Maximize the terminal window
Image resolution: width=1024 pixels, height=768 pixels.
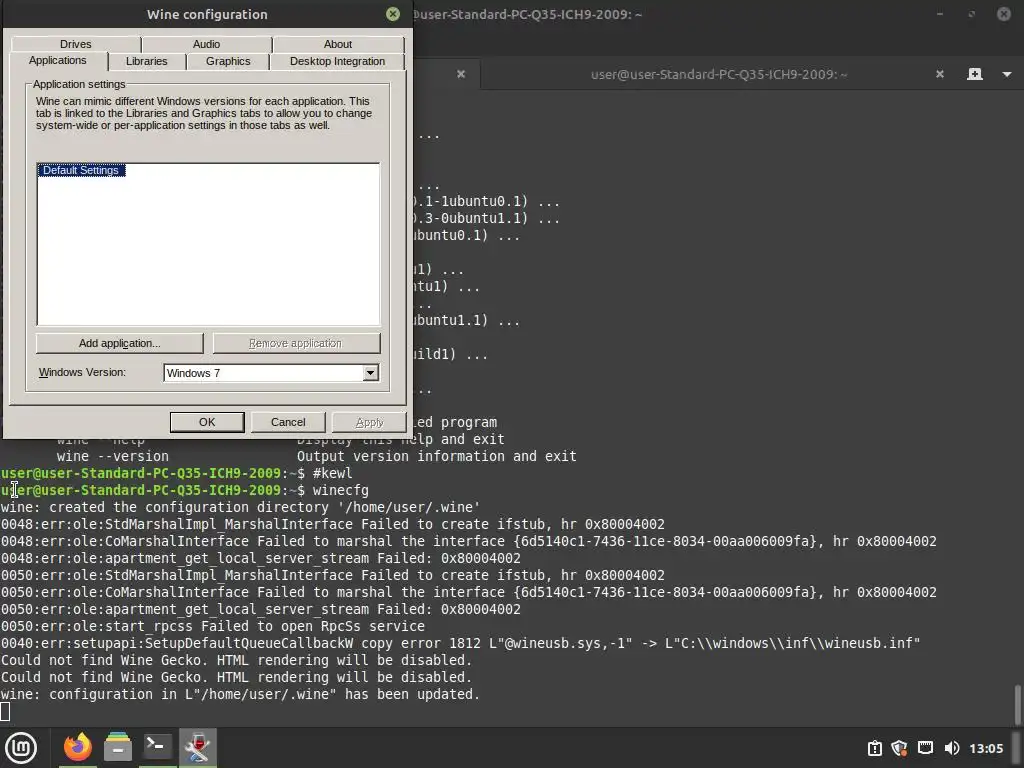coord(972,14)
